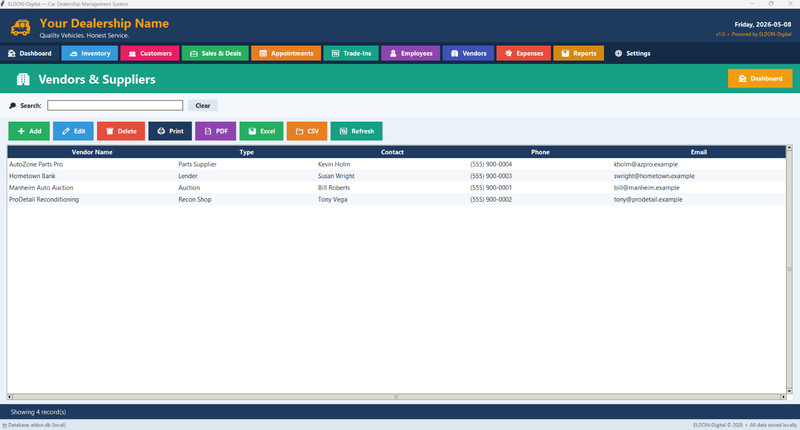Viewport: 800px width, 430px height.
Task: Sort by Vendor Name column header
Action: [92, 152]
